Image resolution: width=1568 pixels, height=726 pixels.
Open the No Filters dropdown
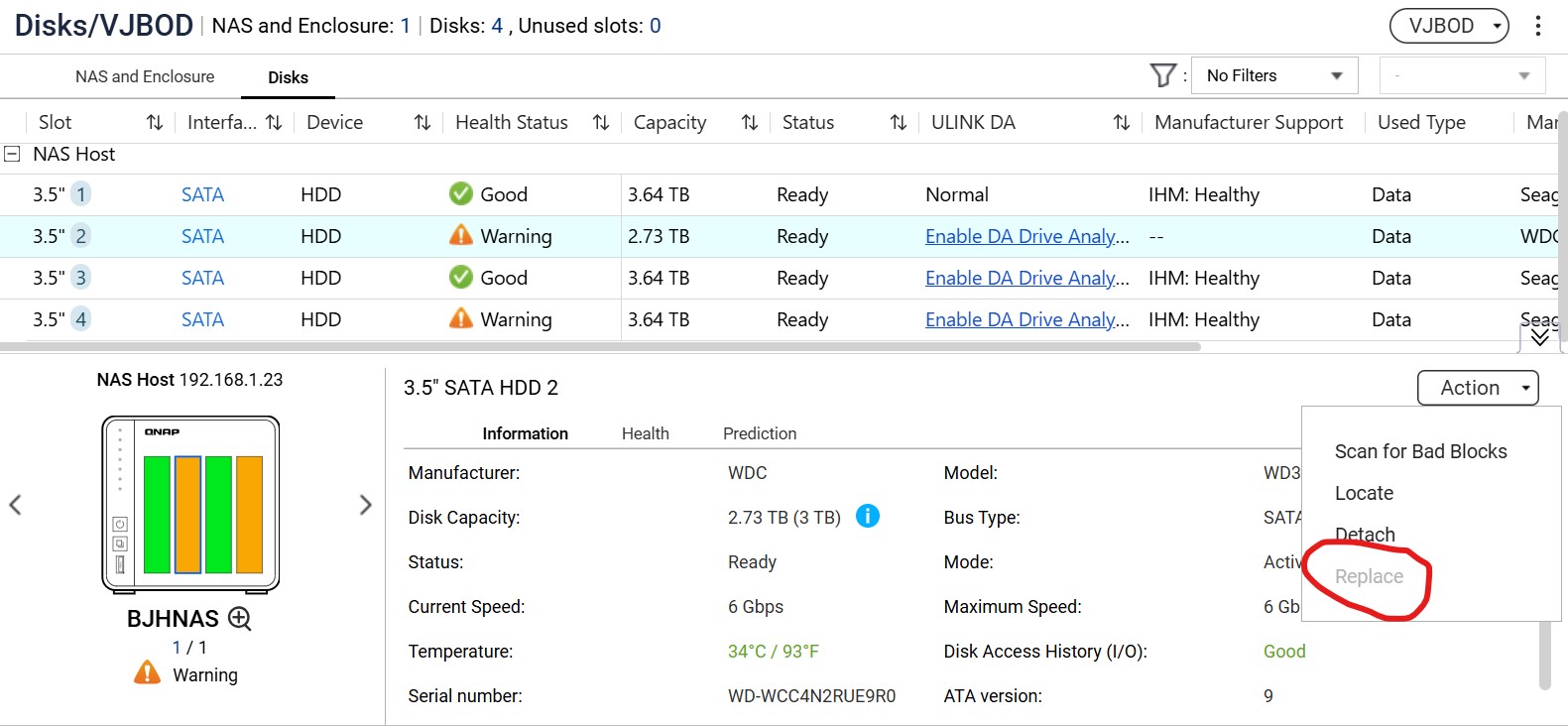1273,75
